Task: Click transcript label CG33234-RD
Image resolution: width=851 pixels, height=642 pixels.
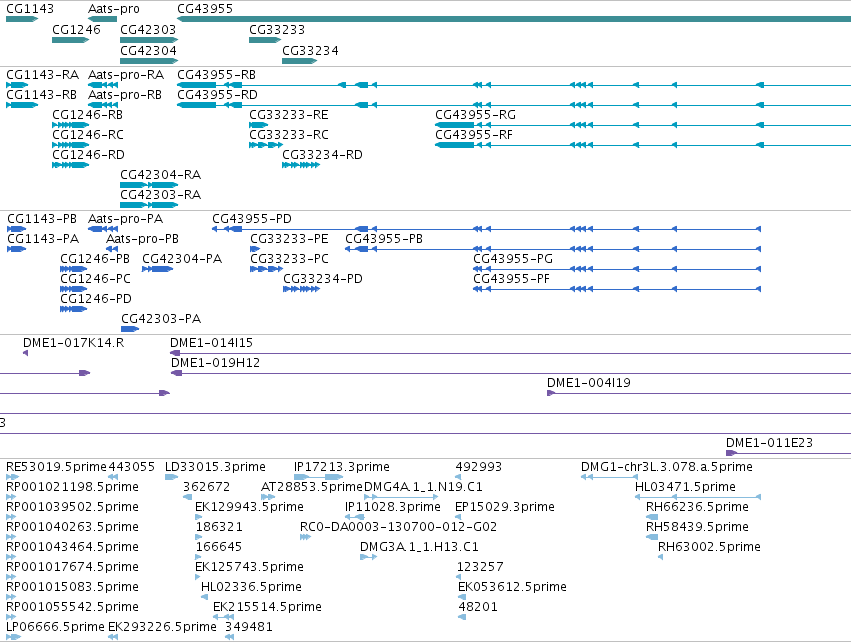Action: pyautogui.click(x=322, y=155)
